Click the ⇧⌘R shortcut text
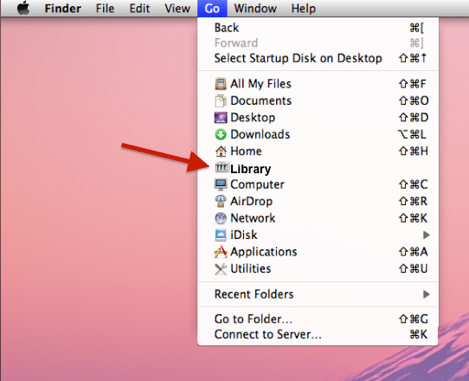The width and height of the screenshot is (469, 381). [413, 201]
